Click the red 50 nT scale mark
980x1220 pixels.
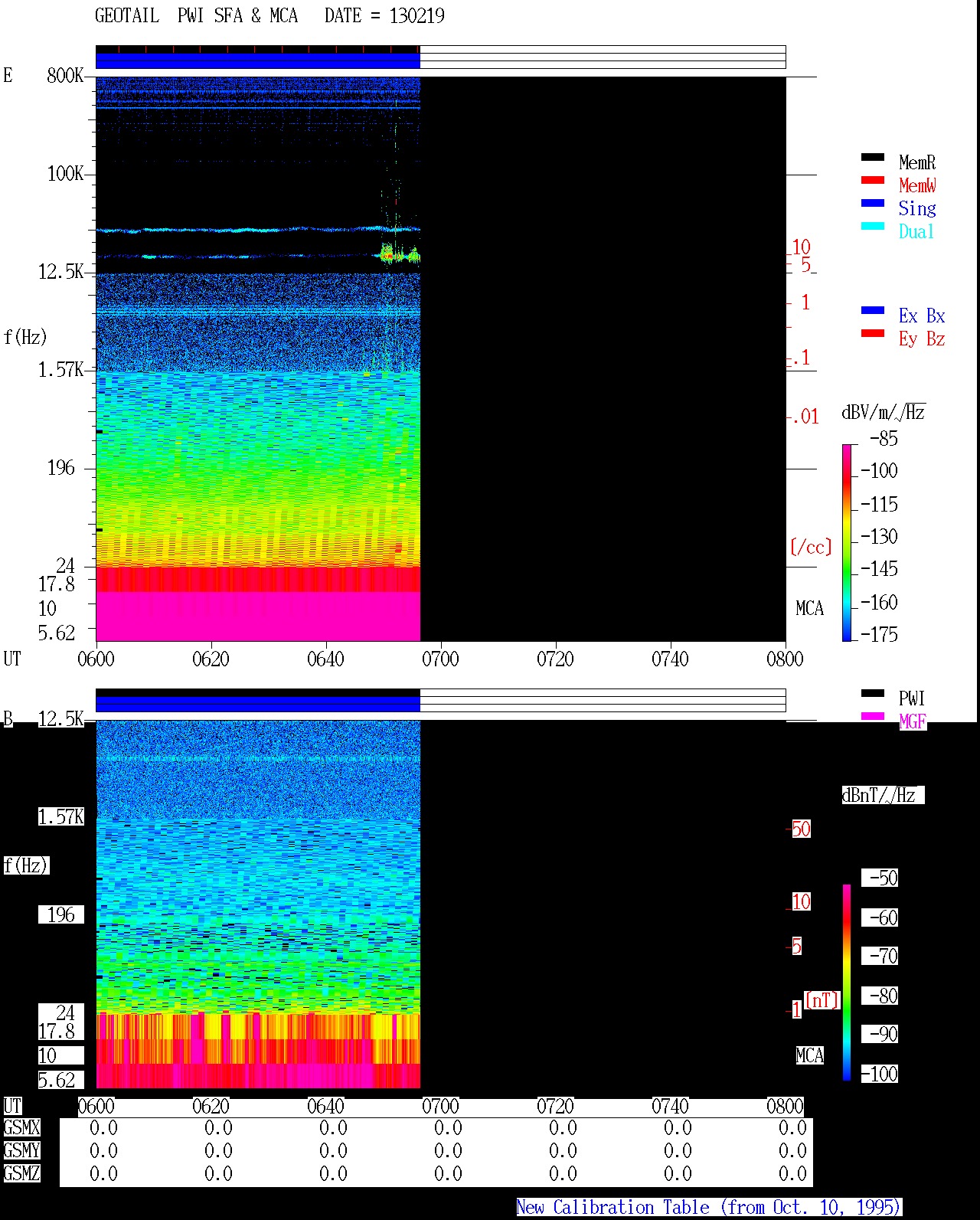(801, 829)
